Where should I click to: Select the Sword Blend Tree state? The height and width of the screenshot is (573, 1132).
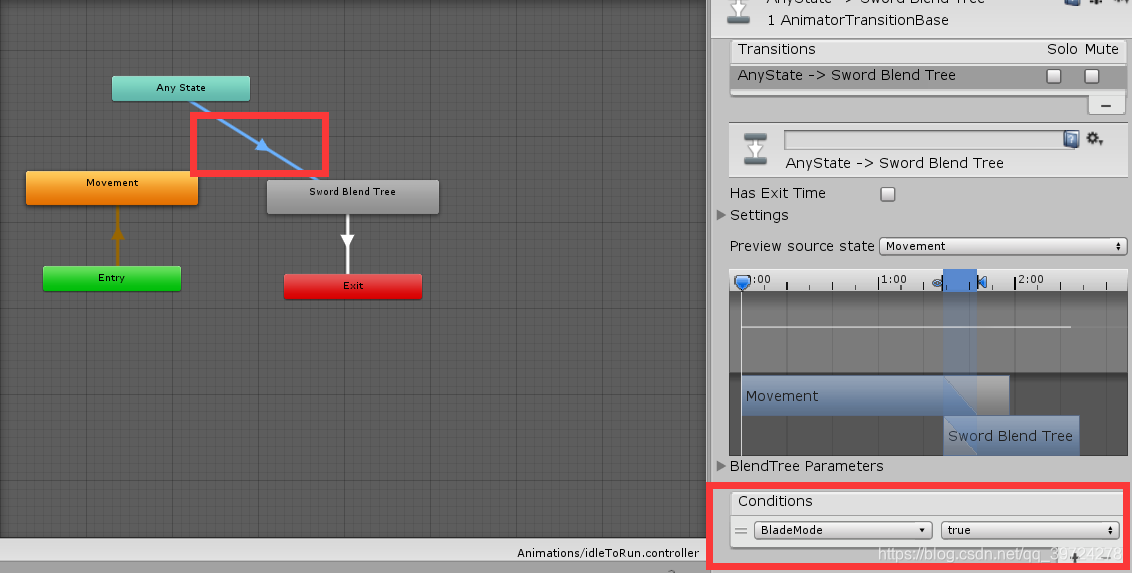352,196
